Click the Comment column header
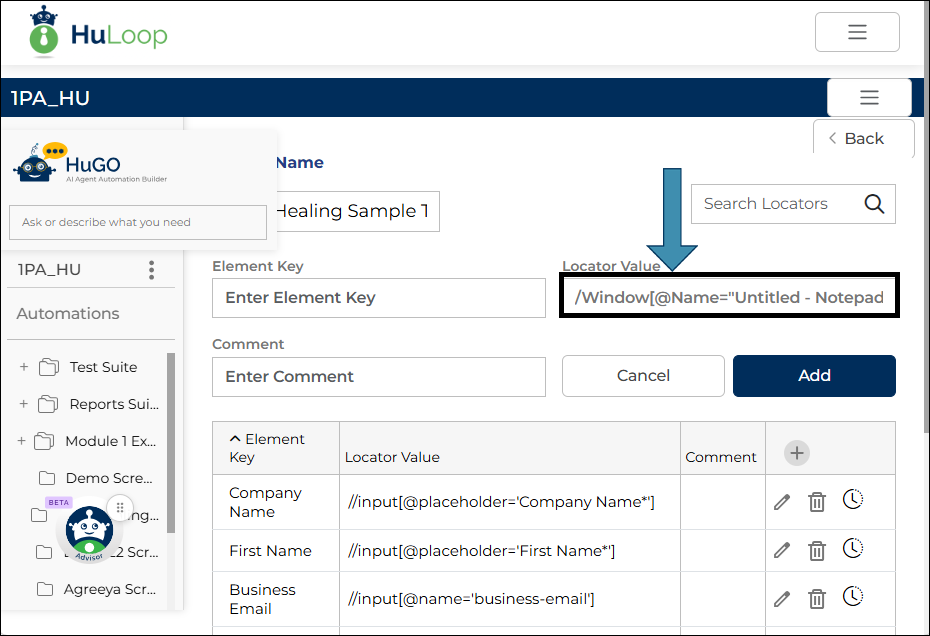This screenshot has height=636, width=930. coord(721,457)
